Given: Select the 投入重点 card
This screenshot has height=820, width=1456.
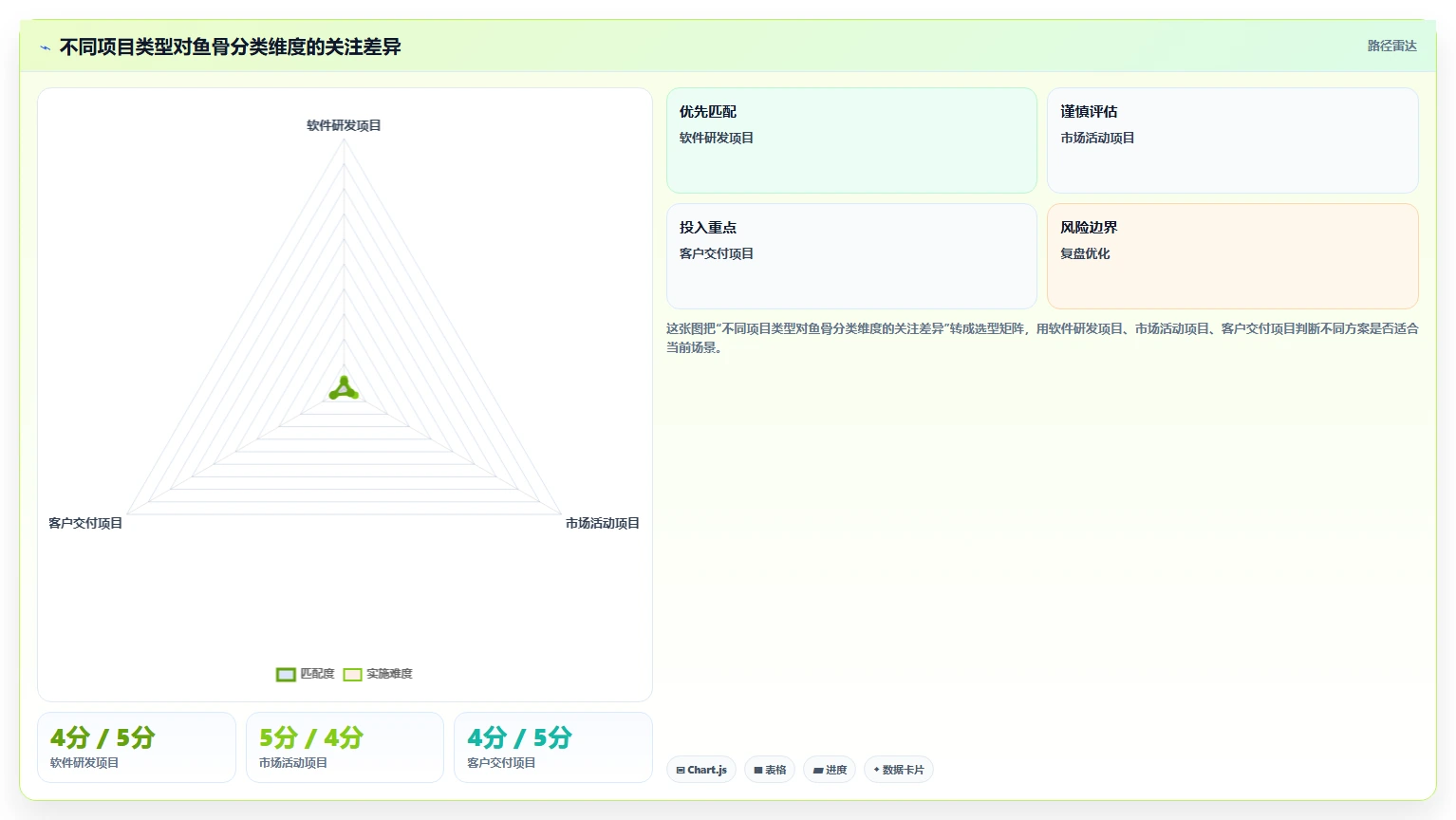Looking at the screenshot, I should pos(851,256).
